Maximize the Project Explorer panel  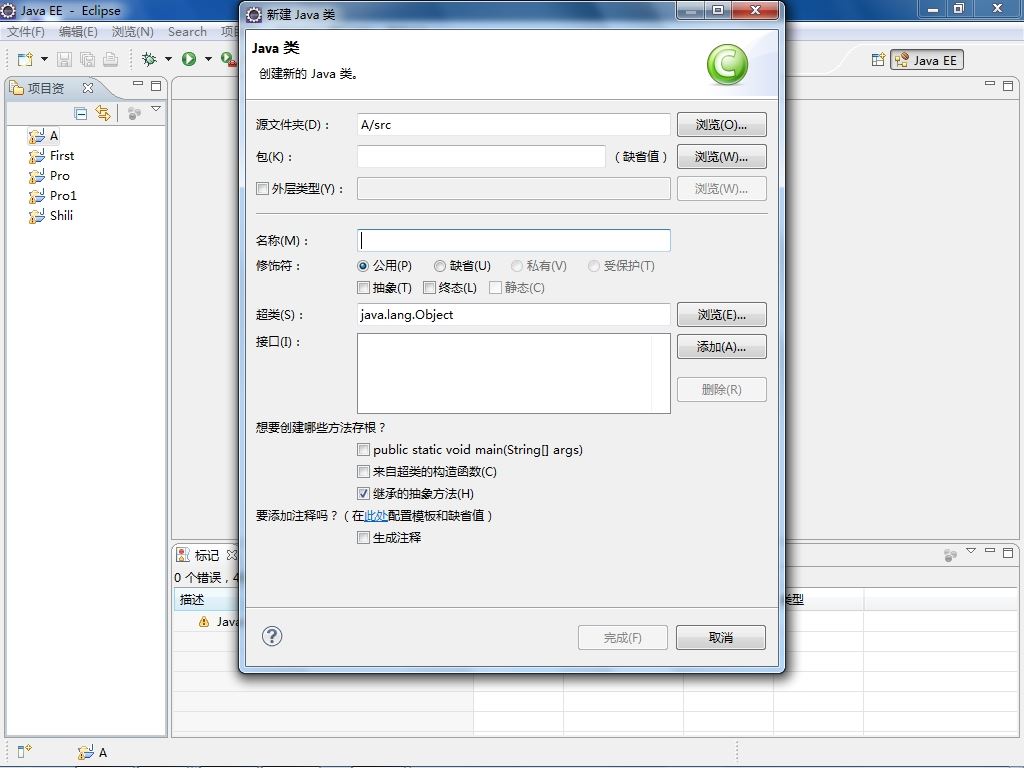156,86
